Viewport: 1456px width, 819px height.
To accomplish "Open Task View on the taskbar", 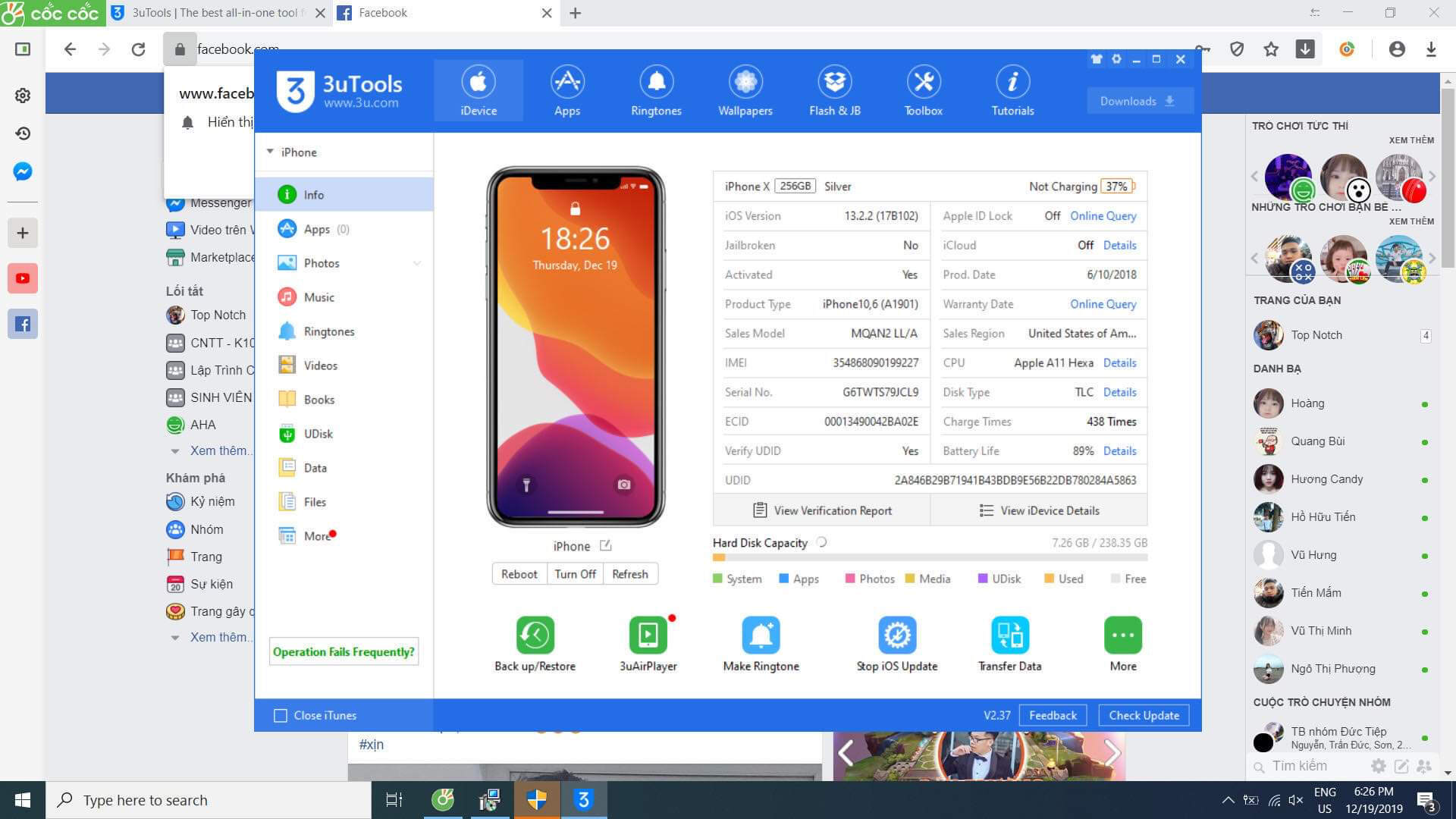I will [x=394, y=800].
